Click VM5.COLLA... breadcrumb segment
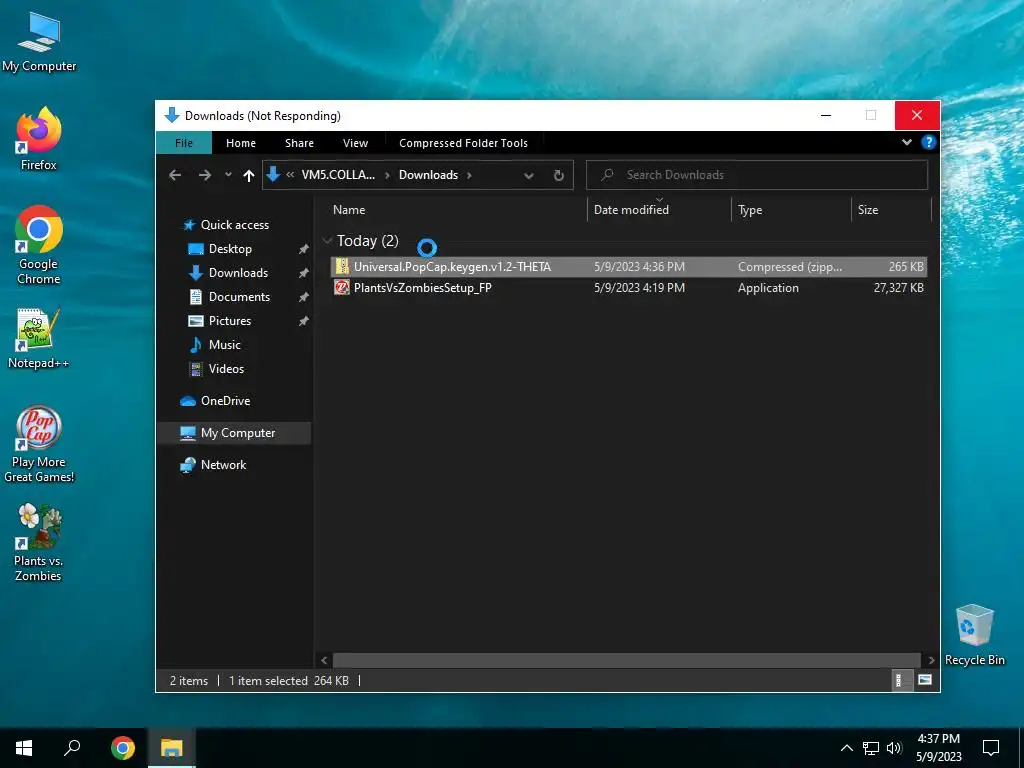 [x=338, y=175]
